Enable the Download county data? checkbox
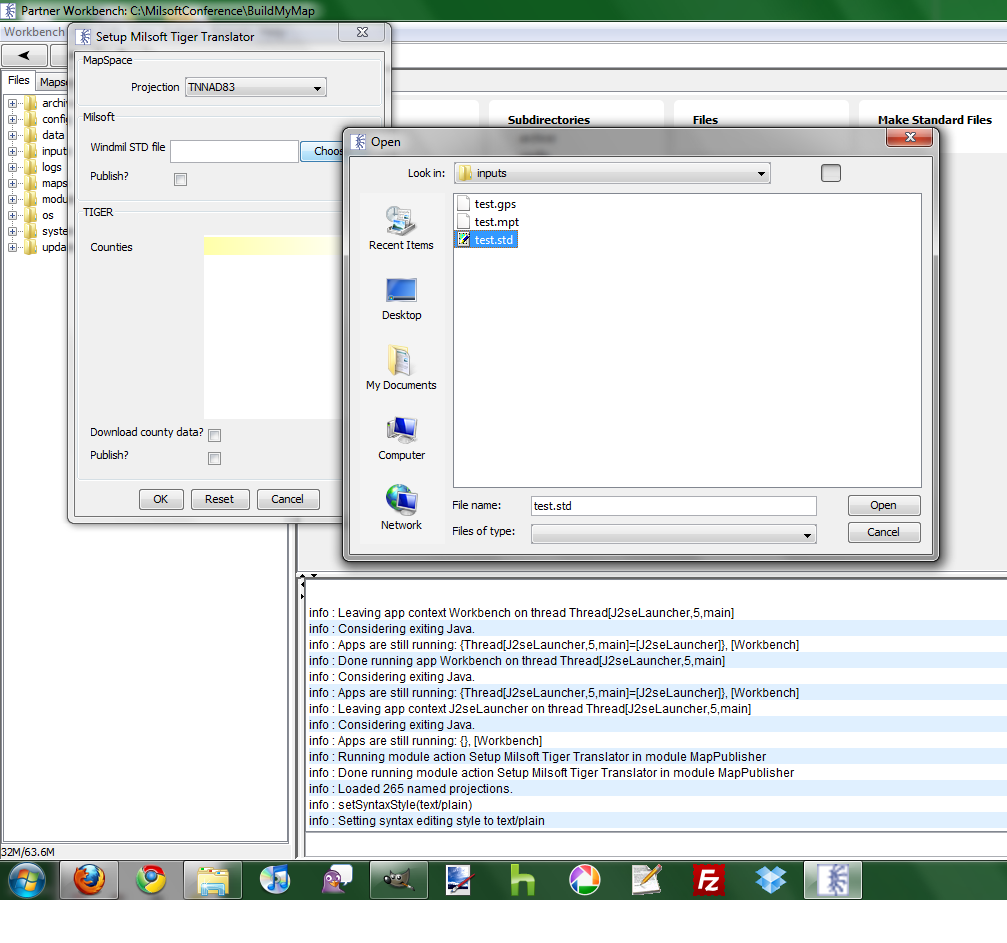Viewport: 1007px width, 943px height. [x=215, y=436]
